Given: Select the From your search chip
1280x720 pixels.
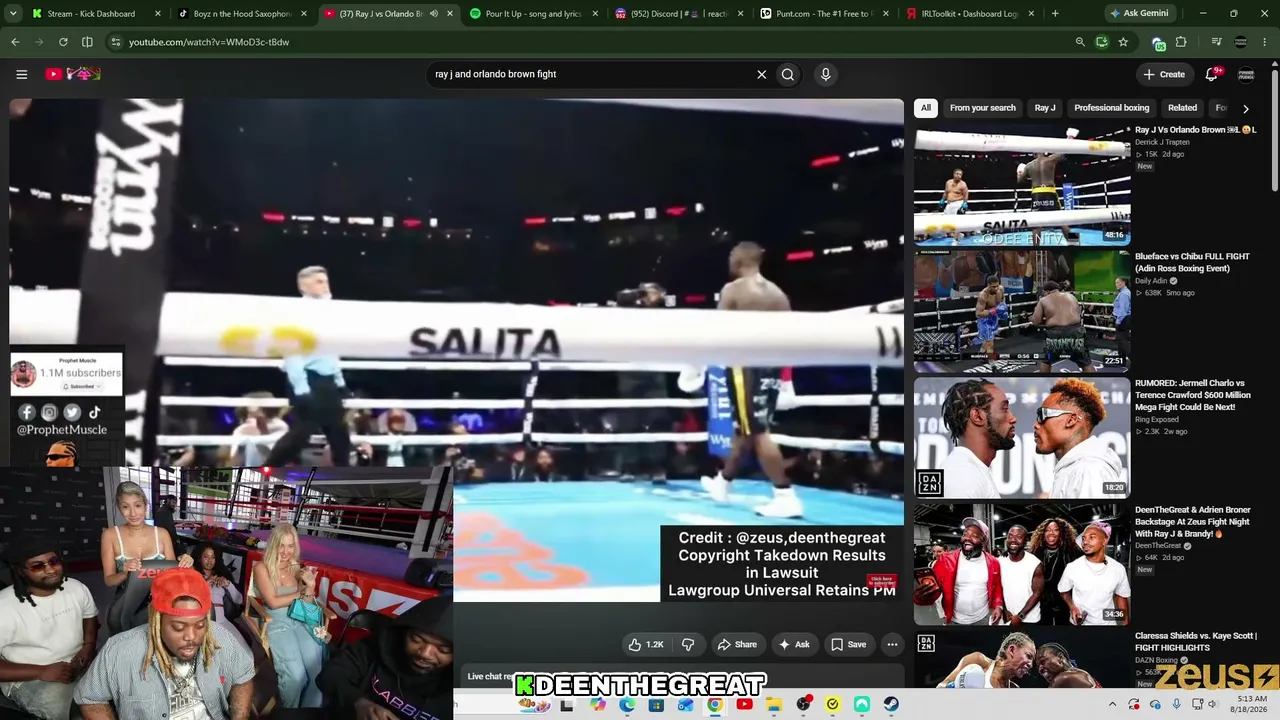Looking at the screenshot, I should 982,108.
